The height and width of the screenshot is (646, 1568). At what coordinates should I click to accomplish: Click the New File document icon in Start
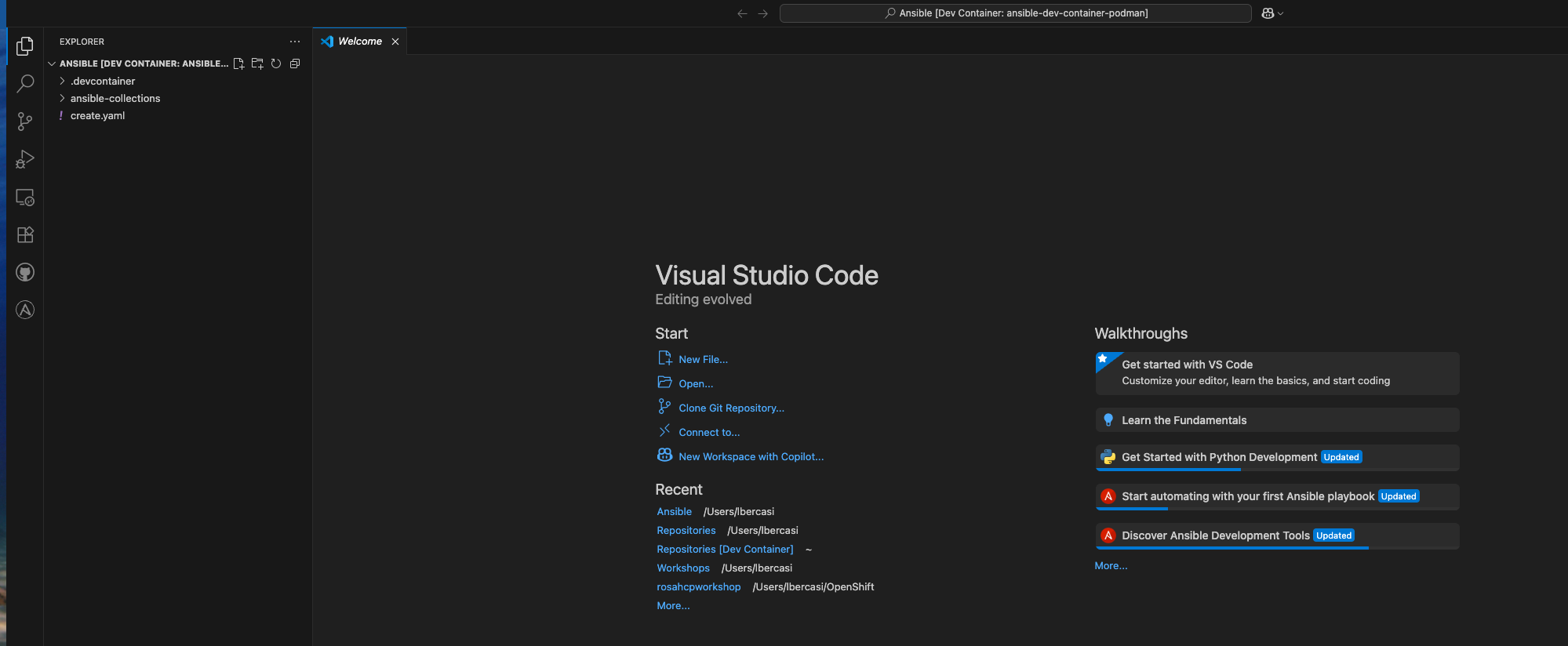[664, 358]
